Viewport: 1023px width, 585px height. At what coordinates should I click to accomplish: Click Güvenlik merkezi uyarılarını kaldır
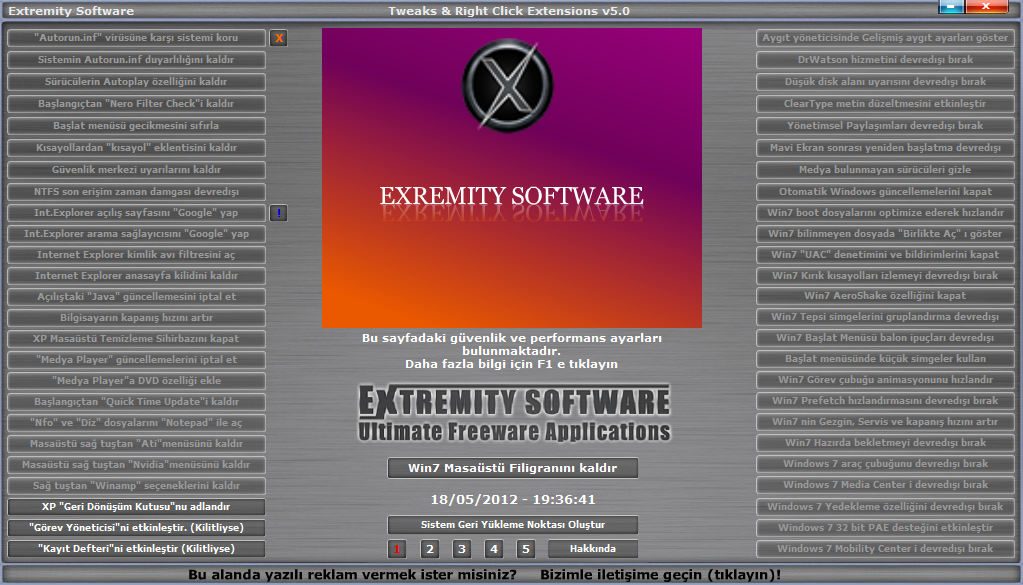[x=136, y=170]
